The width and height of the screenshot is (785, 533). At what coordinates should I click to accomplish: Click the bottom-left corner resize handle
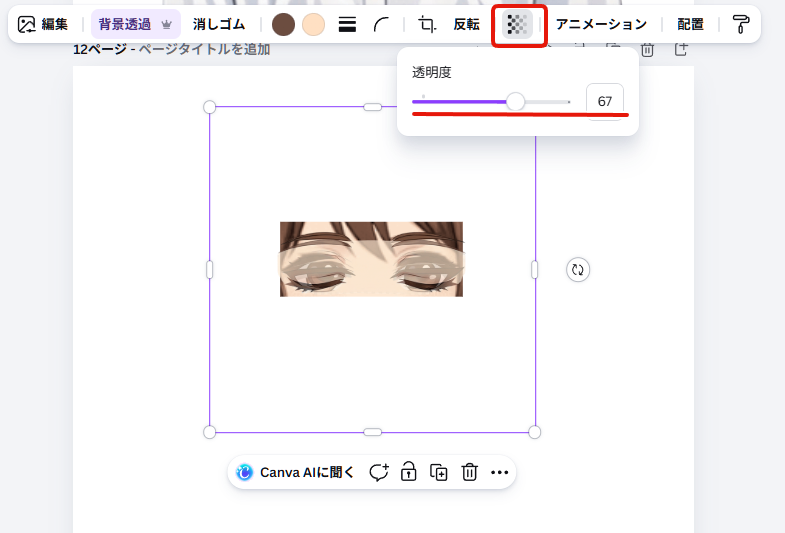pos(209,432)
